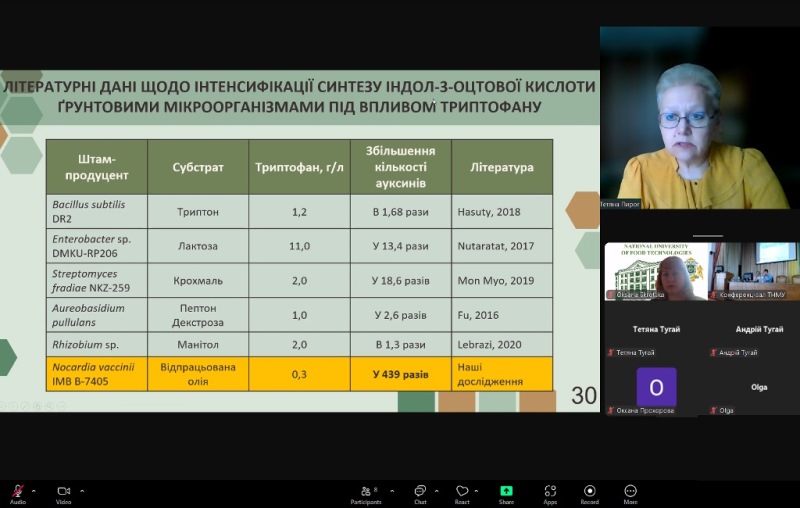Click 'Streptomyces fradiae NKZ-259' cell
Image resolution: width=800 pixels, height=508 pixels.
(96, 281)
